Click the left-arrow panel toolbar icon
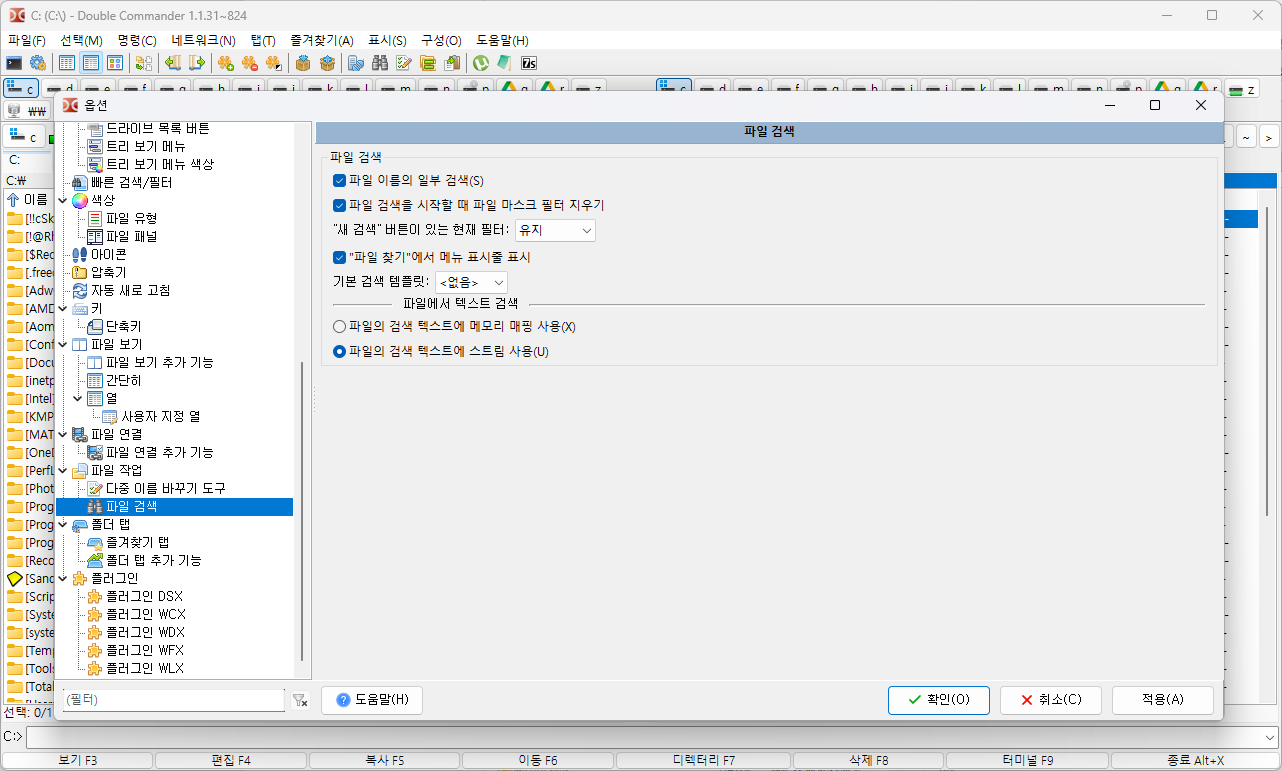Image resolution: width=1282 pixels, height=771 pixels. pos(173,63)
